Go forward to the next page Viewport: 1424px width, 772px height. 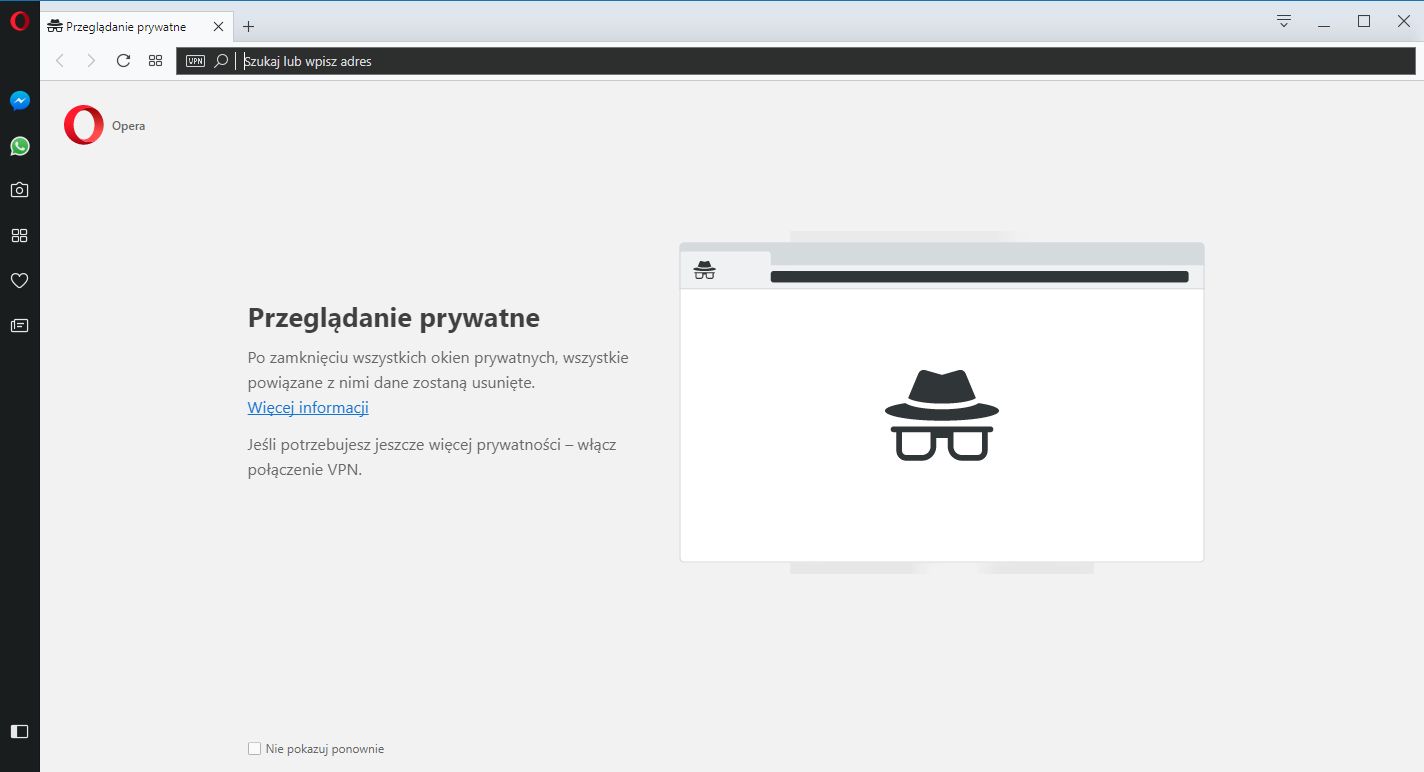[x=91, y=61]
